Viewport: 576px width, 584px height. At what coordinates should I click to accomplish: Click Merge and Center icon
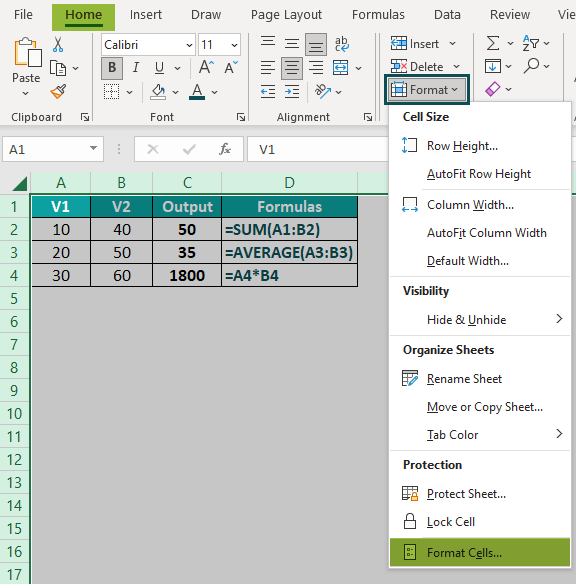pyautogui.click(x=341, y=68)
